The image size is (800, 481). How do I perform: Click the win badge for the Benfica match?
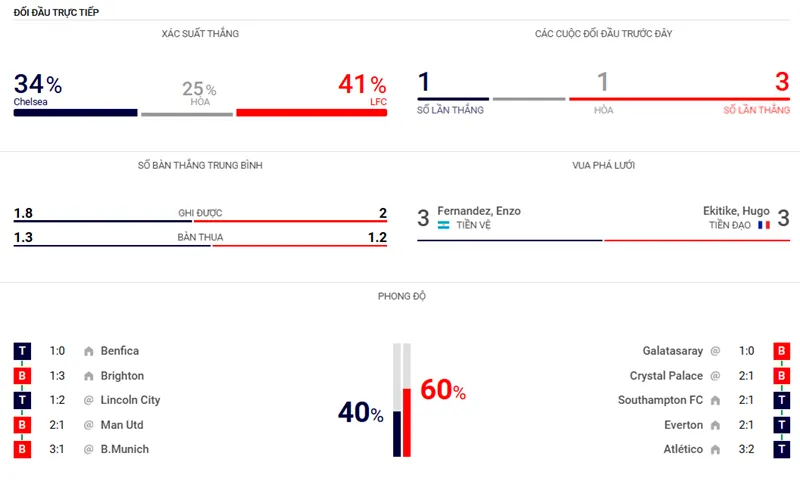coord(22,351)
